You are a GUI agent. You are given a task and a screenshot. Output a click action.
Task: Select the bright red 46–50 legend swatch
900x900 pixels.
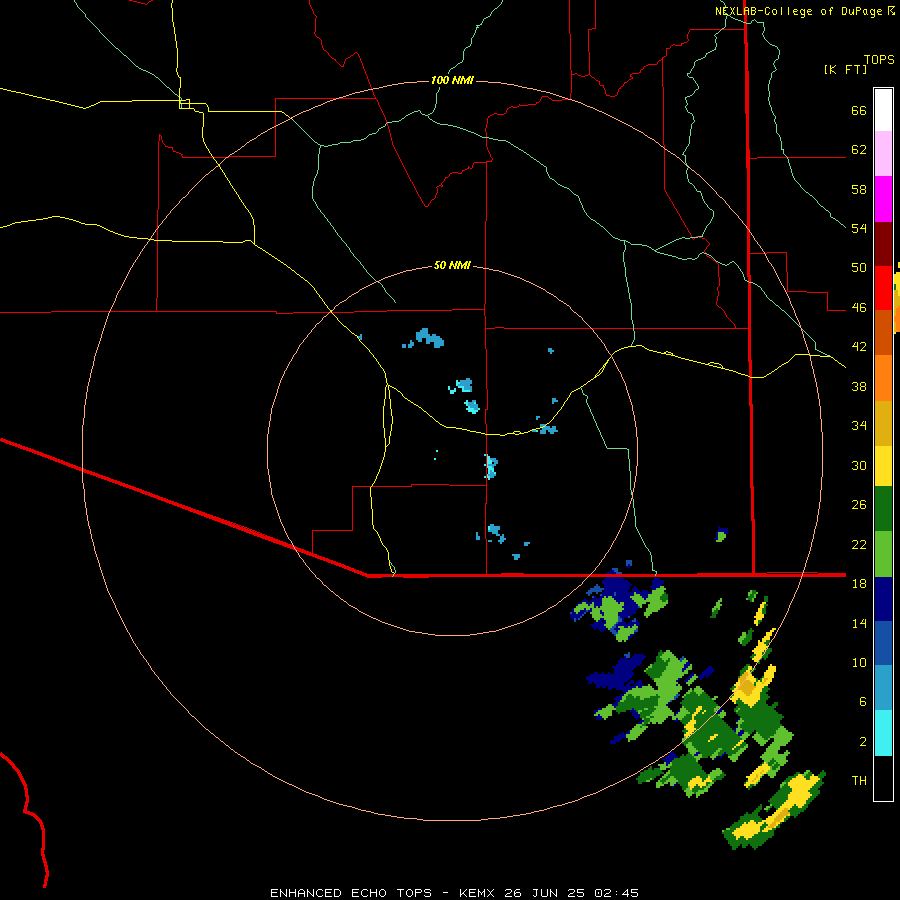tap(883, 288)
